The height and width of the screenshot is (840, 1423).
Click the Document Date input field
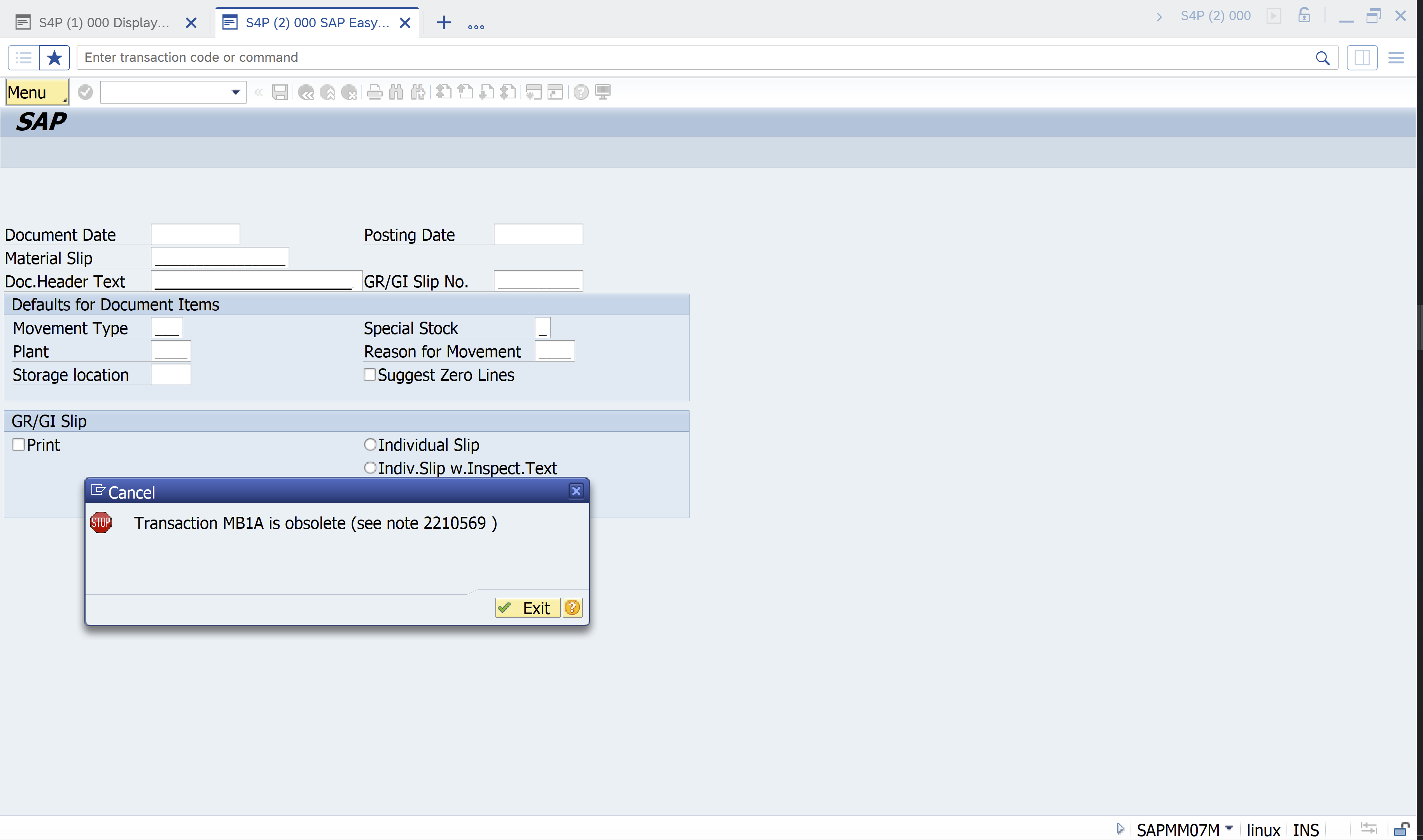coord(195,234)
